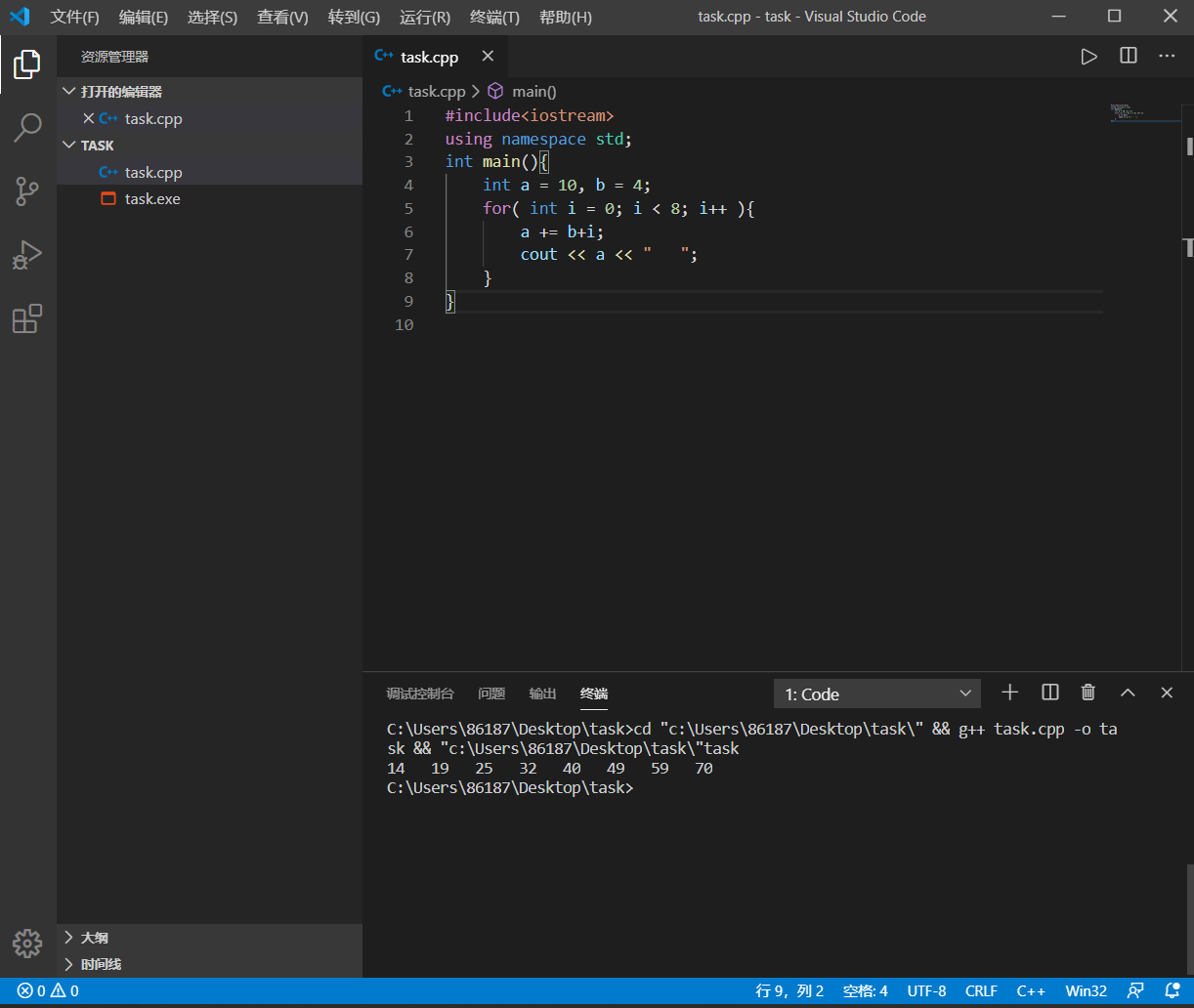Viewport: 1194px width, 1008px height.
Task: Switch to the 调试控制台 panel tab
Action: 420,693
